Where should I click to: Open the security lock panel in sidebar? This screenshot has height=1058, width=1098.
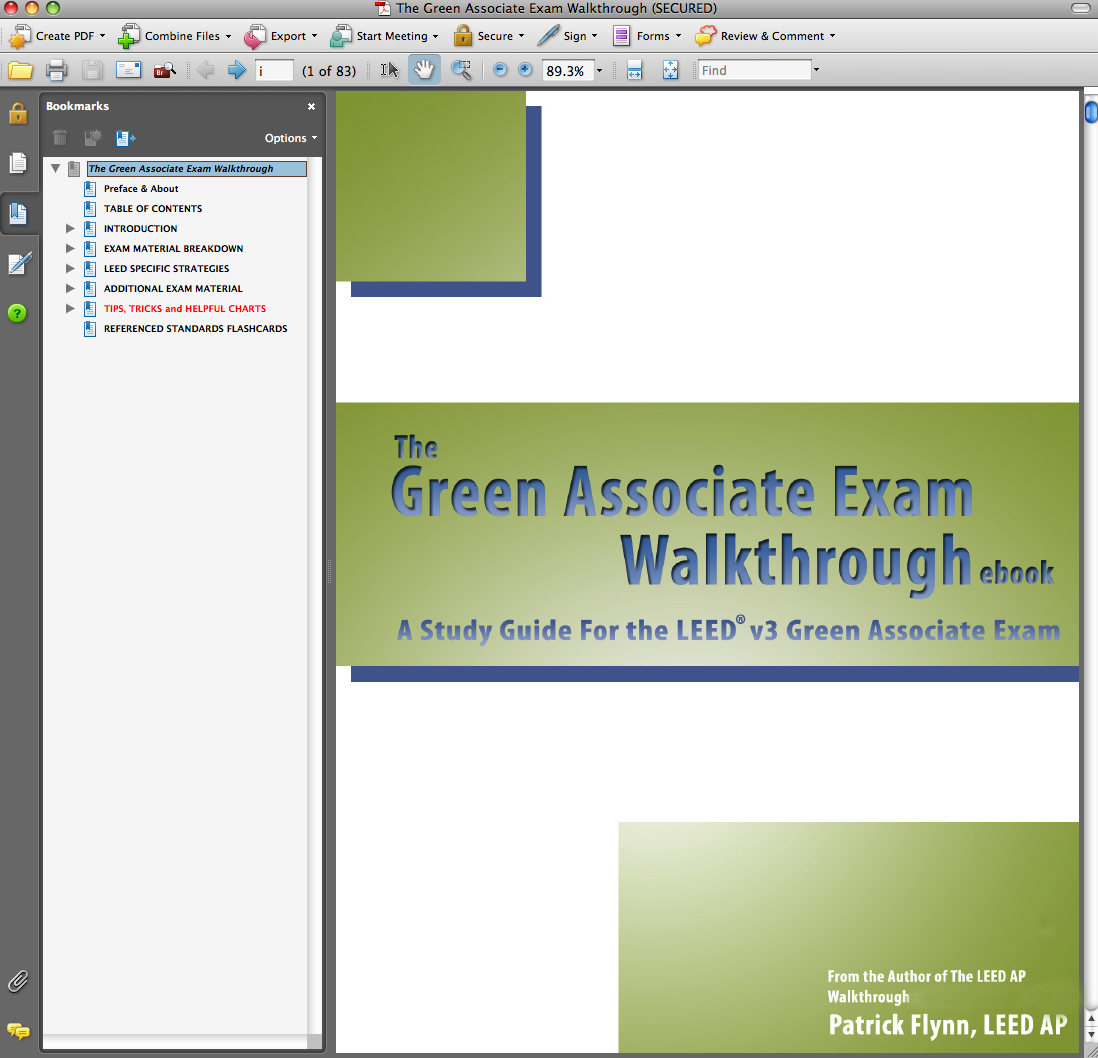pos(18,113)
